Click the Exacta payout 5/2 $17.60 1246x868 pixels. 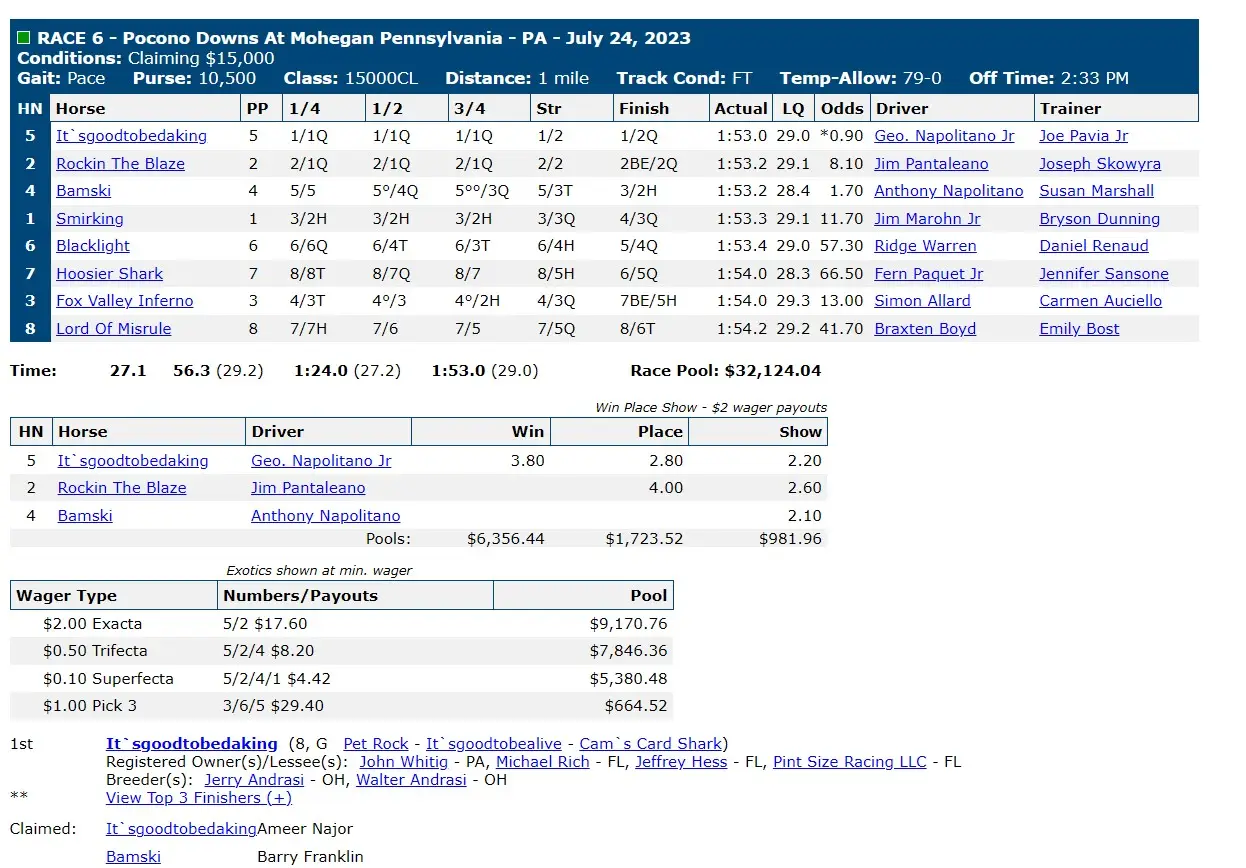pyautogui.click(x=265, y=624)
